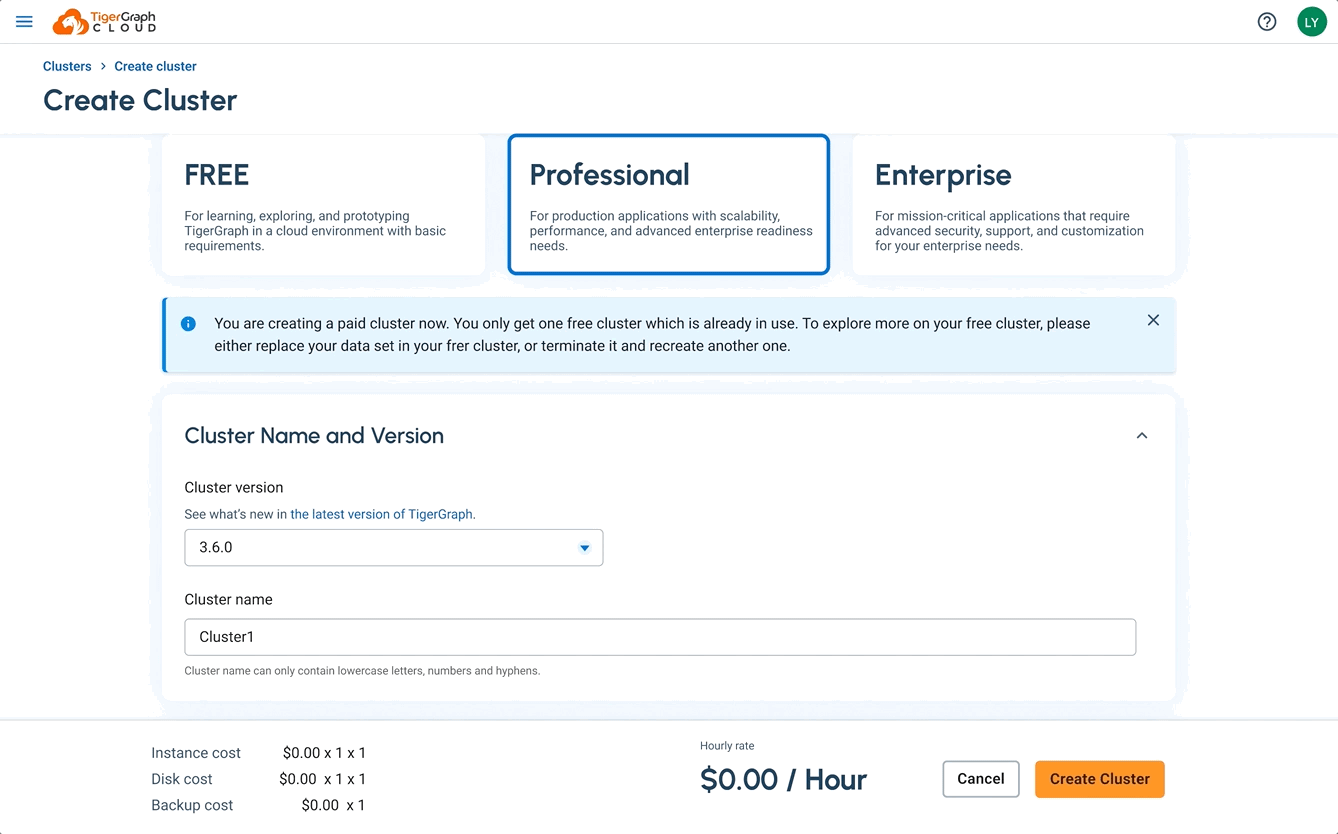Click the Instance cost label
1338x834 pixels.
[x=196, y=753]
